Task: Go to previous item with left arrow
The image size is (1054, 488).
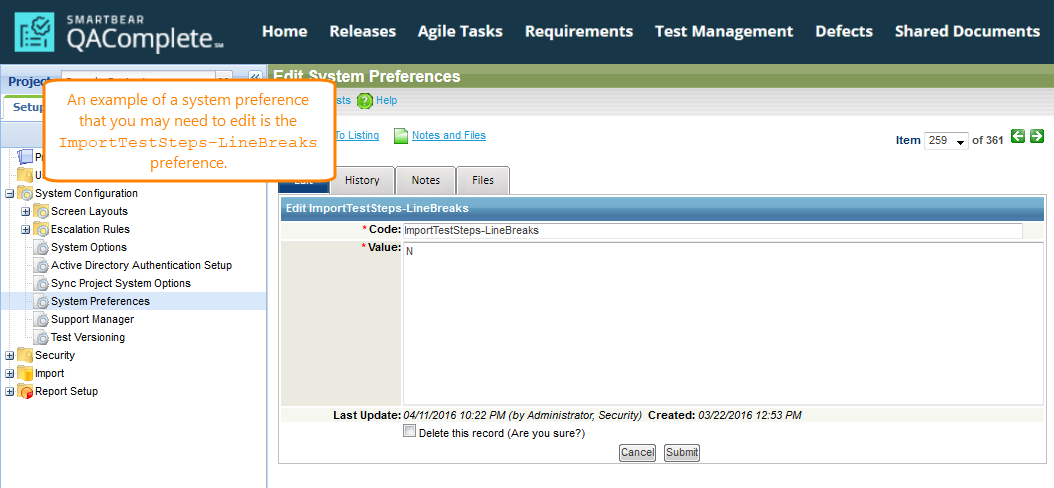Action: click(x=1018, y=136)
